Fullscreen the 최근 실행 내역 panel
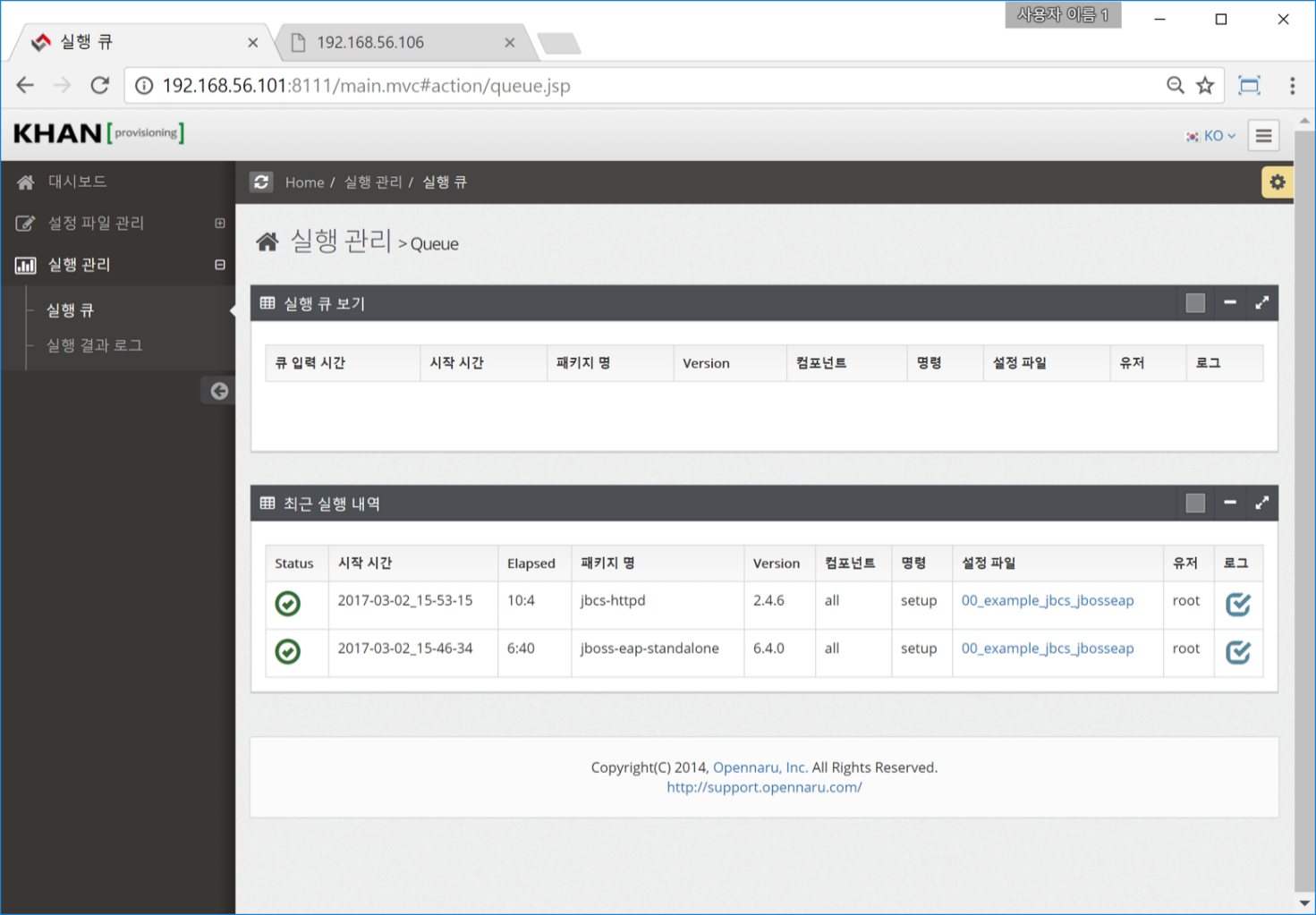Screen dimensions: 1316x915 click(1261, 504)
